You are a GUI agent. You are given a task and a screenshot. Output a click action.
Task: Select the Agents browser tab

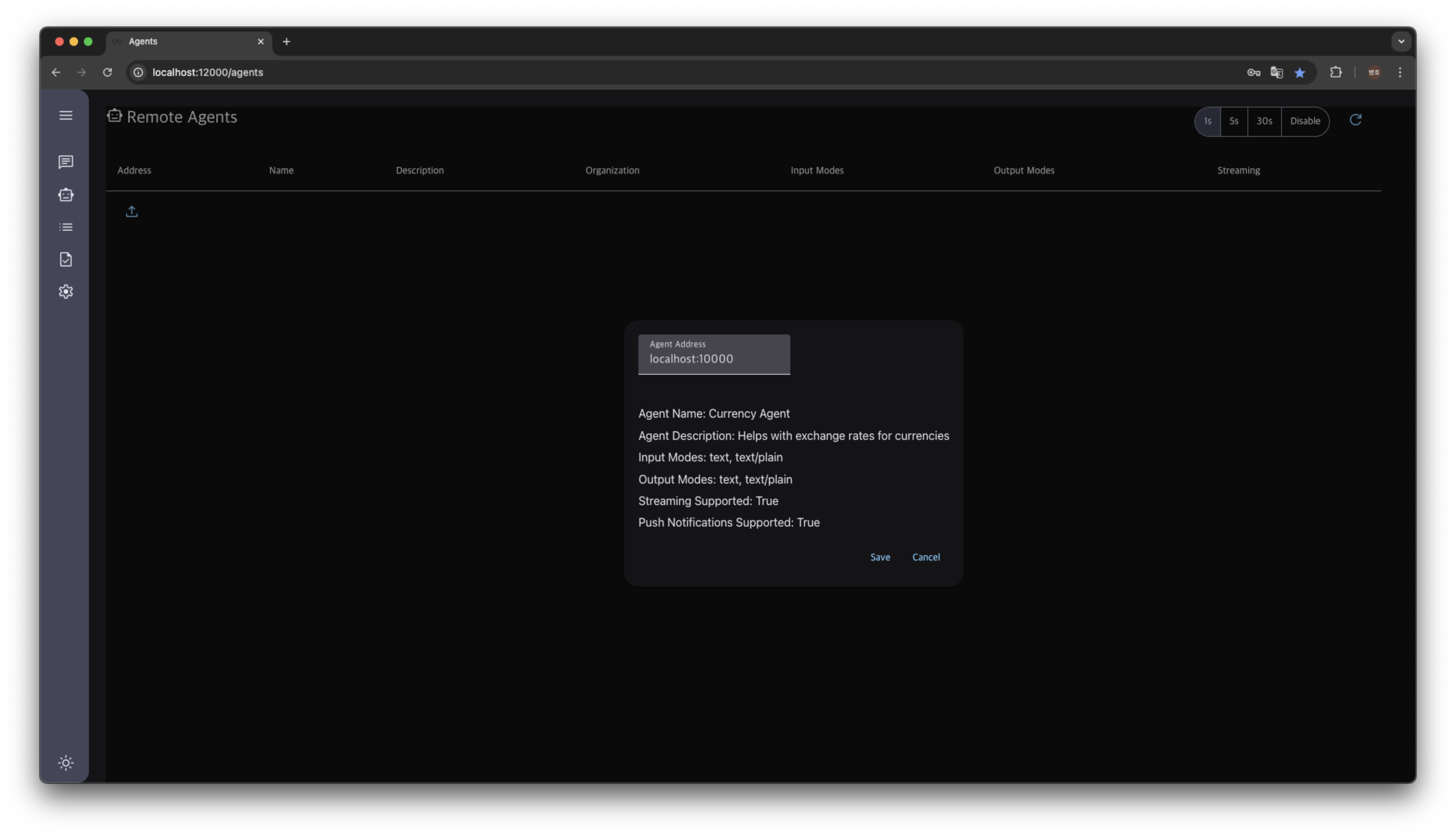coord(184,41)
